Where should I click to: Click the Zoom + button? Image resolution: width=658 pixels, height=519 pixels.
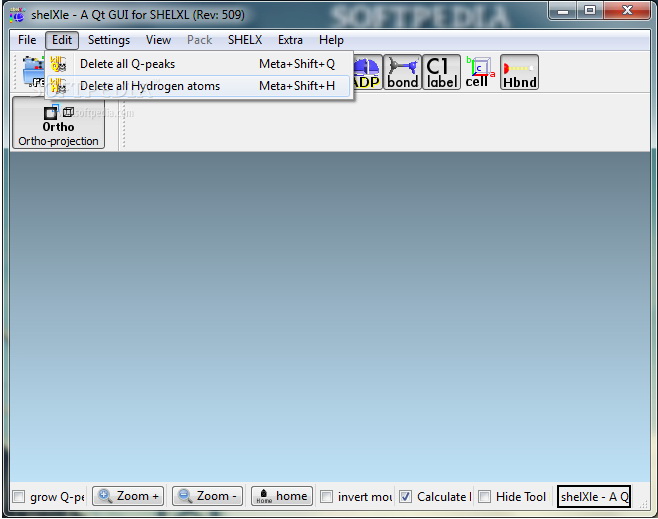[128, 496]
